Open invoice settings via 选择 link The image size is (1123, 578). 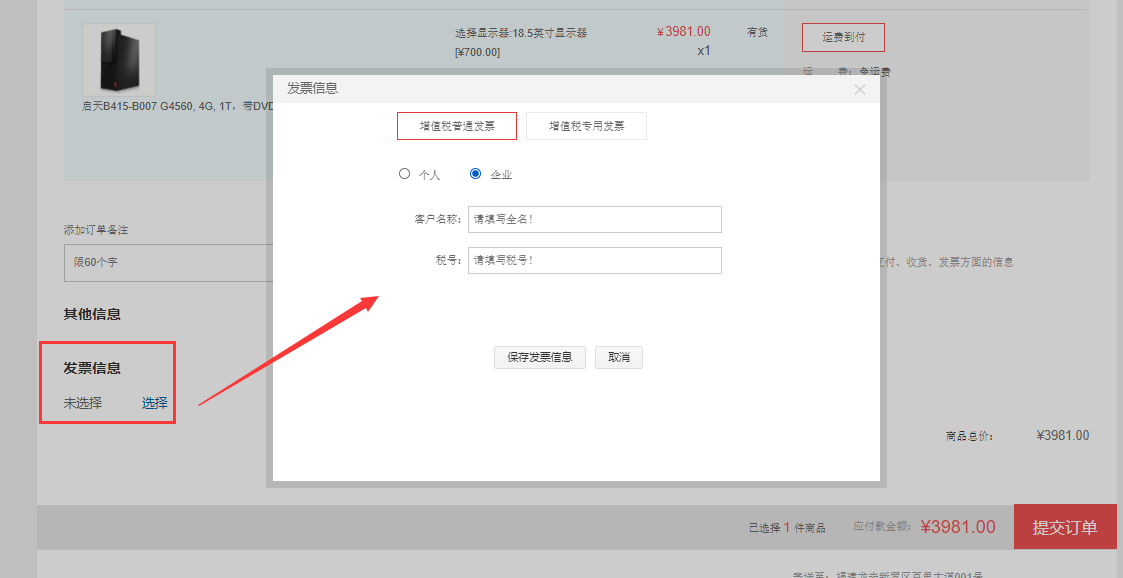pyautogui.click(x=152, y=403)
